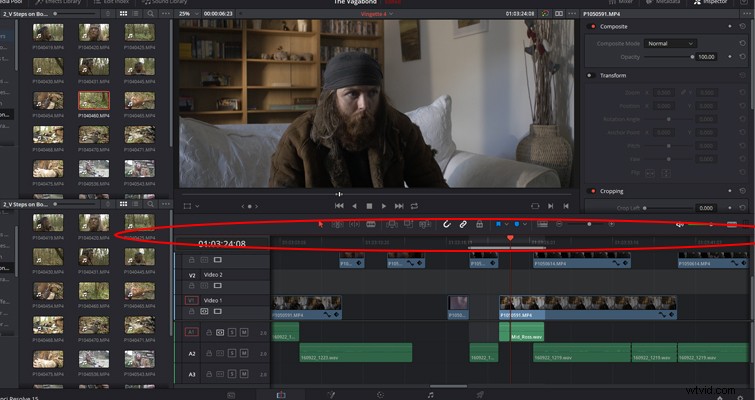The width and height of the screenshot is (755, 400).
Task: Click the color bypass icon above viewer
Action: (545, 13)
